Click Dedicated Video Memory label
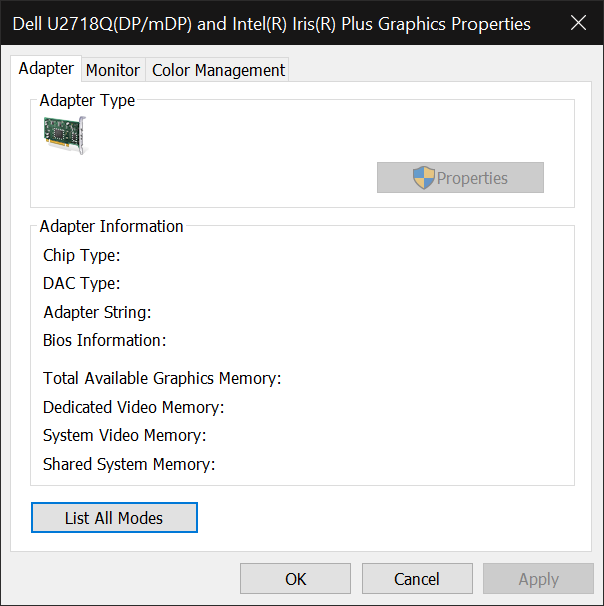Image resolution: width=604 pixels, height=606 pixels. (133, 407)
